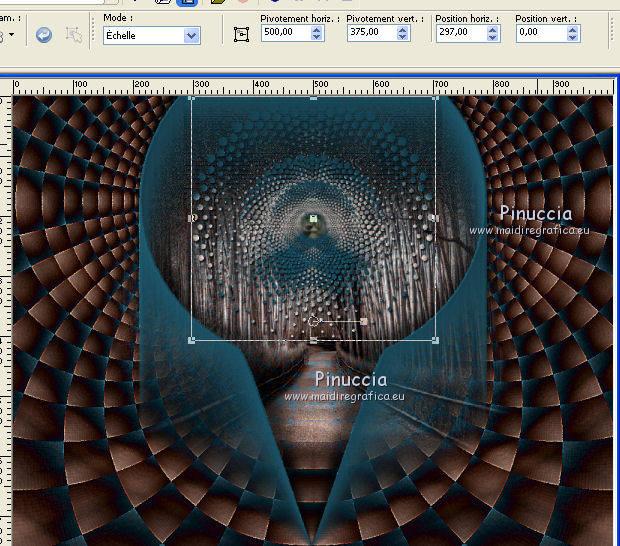
Task: Decrease Position vert. with down spinner arrow
Action: pyautogui.click(x=573, y=38)
